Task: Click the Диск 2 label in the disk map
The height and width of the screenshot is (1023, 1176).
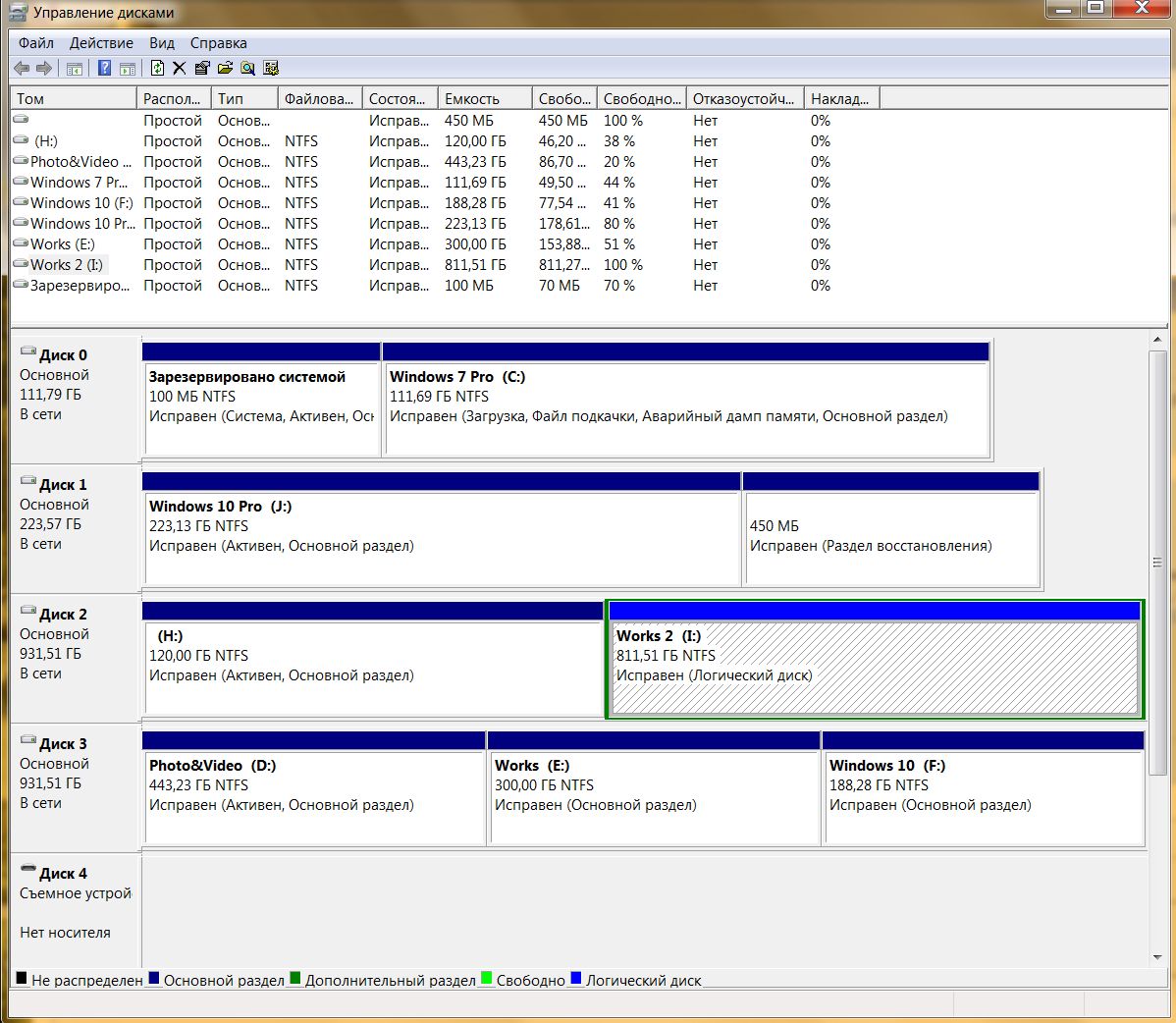Action: pyautogui.click(x=63, y=615)
